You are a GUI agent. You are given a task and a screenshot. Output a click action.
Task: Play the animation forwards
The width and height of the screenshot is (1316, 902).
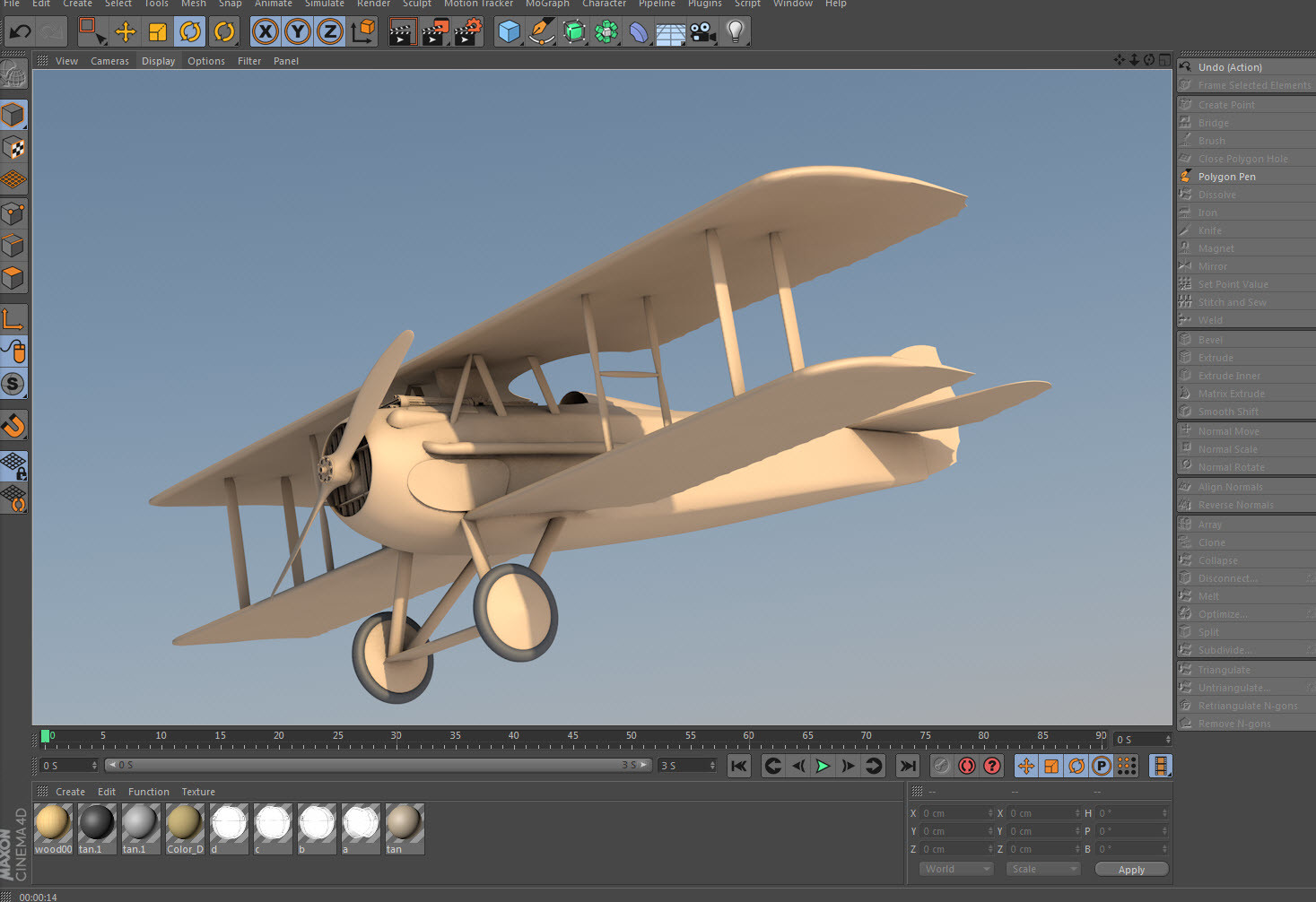[x=823, y=766]
